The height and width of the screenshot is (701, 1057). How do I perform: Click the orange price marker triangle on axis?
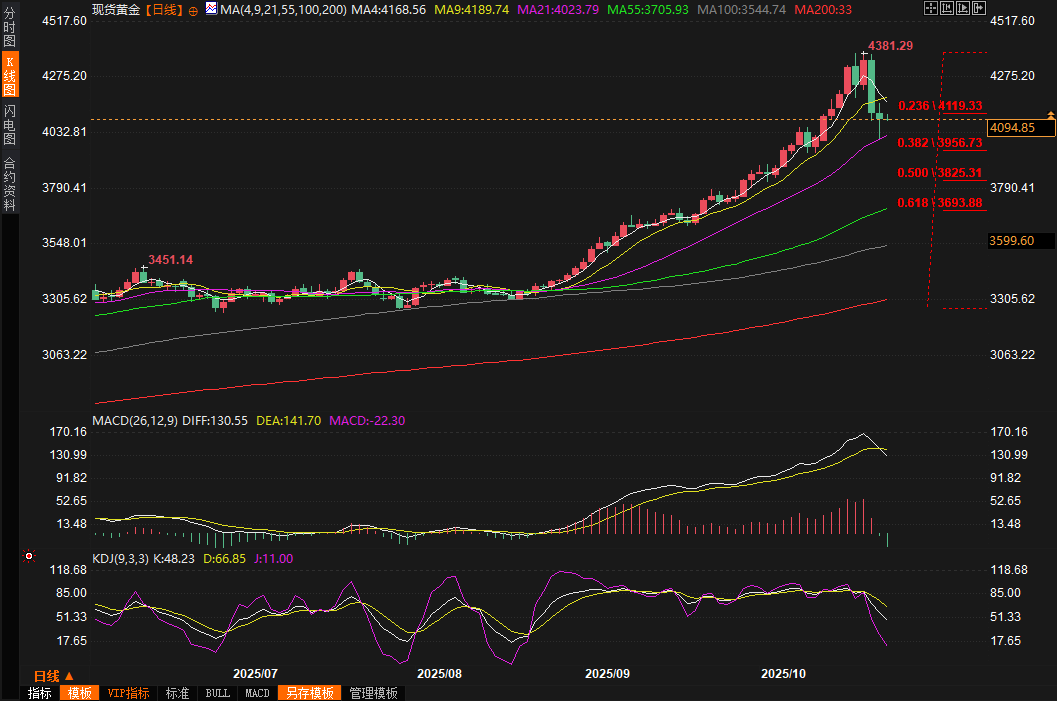point(1050,116)
